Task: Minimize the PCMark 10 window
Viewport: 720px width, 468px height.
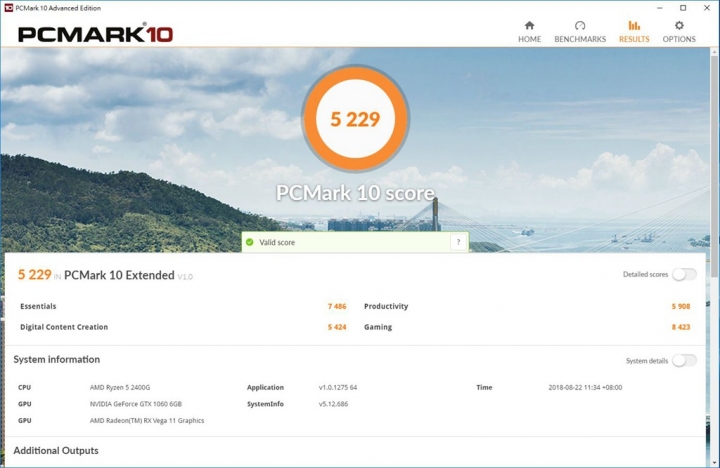Action: [660, 8]
